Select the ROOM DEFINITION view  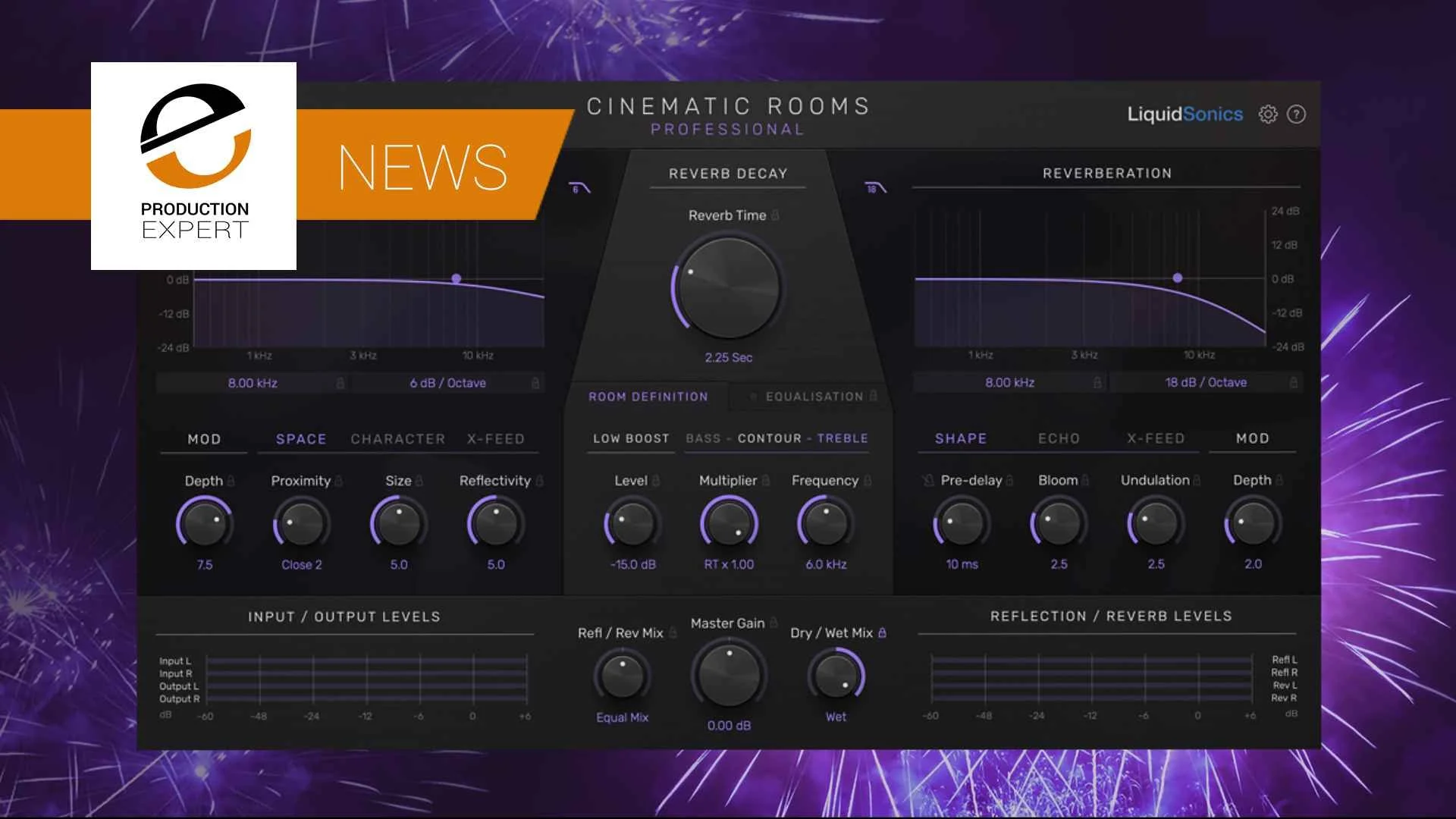(x=649, y=396)
